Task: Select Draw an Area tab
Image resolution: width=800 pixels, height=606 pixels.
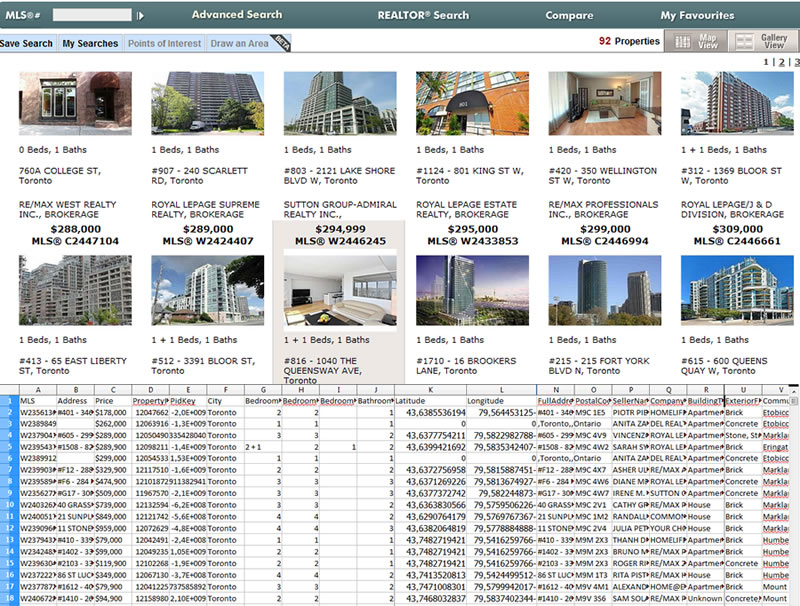Action: 240,43
